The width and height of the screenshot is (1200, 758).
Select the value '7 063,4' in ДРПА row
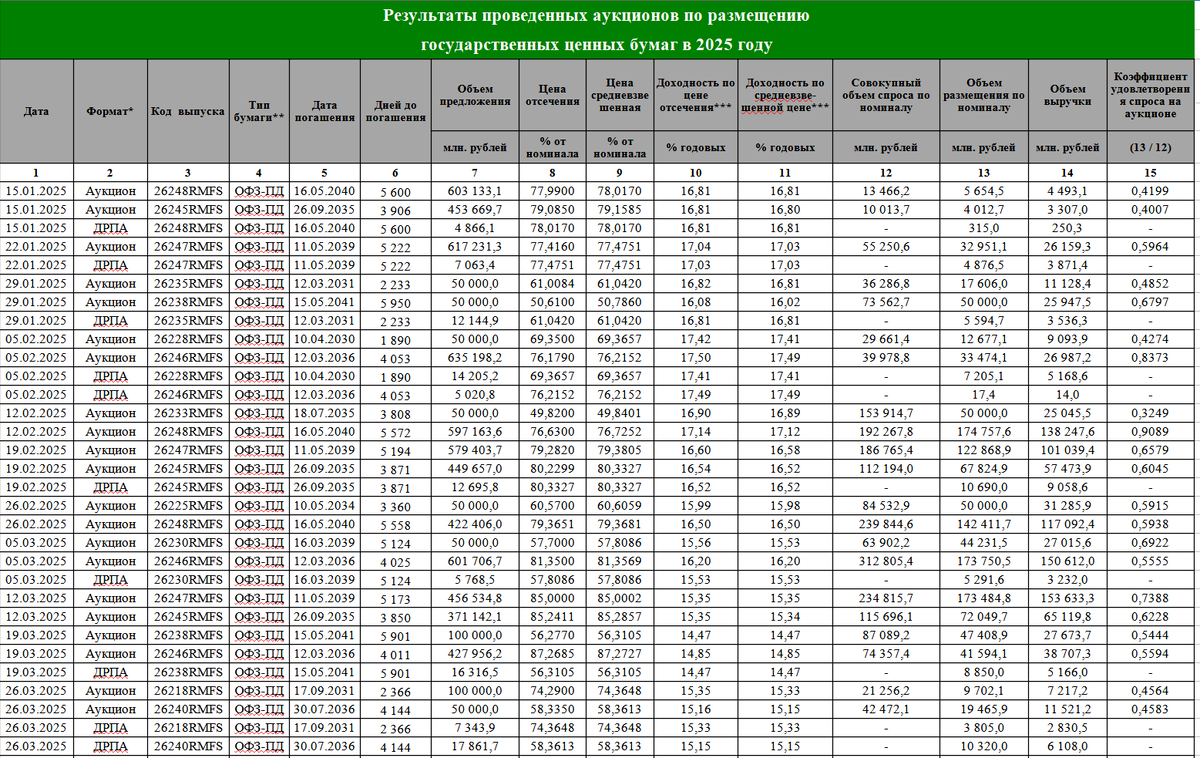(474, 265)
